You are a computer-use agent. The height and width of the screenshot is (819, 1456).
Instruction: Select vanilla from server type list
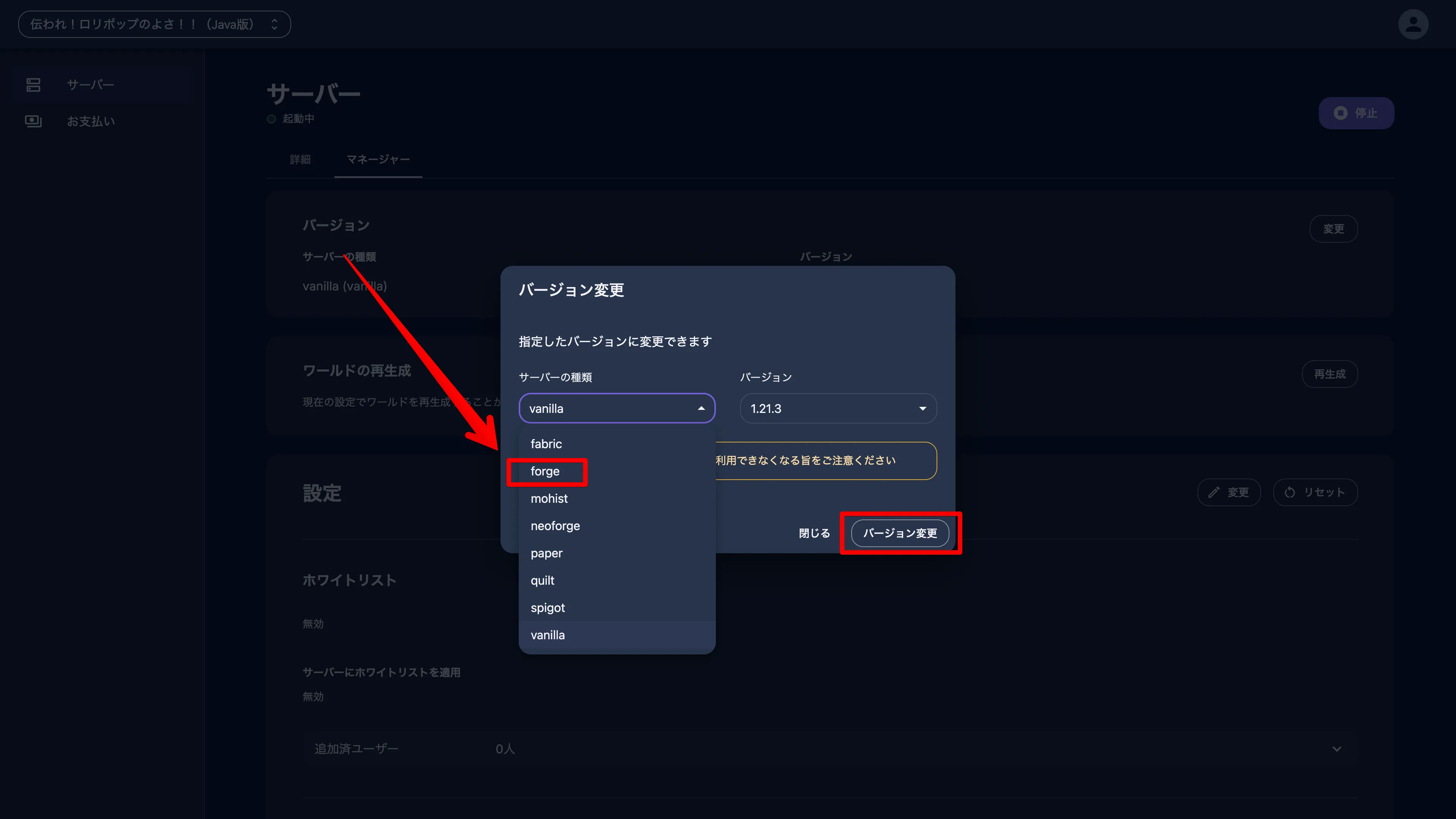[617, 635]
